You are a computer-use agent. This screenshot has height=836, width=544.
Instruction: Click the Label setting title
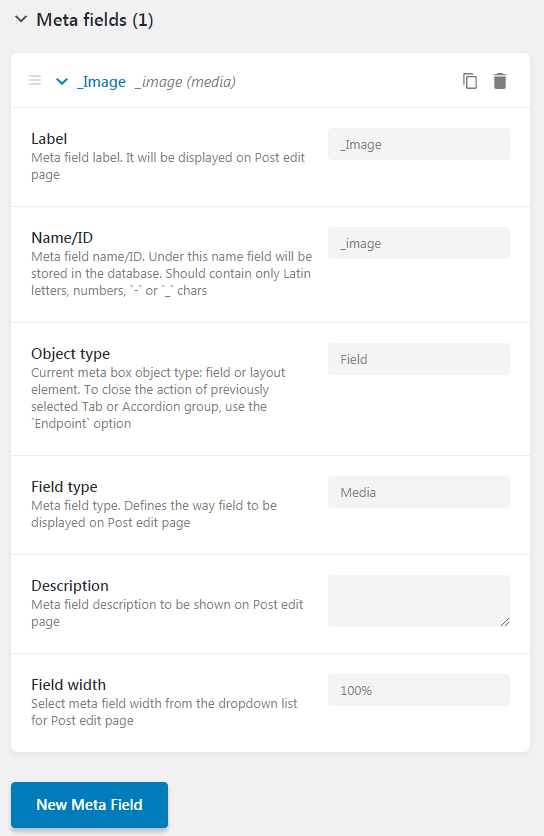49,139
